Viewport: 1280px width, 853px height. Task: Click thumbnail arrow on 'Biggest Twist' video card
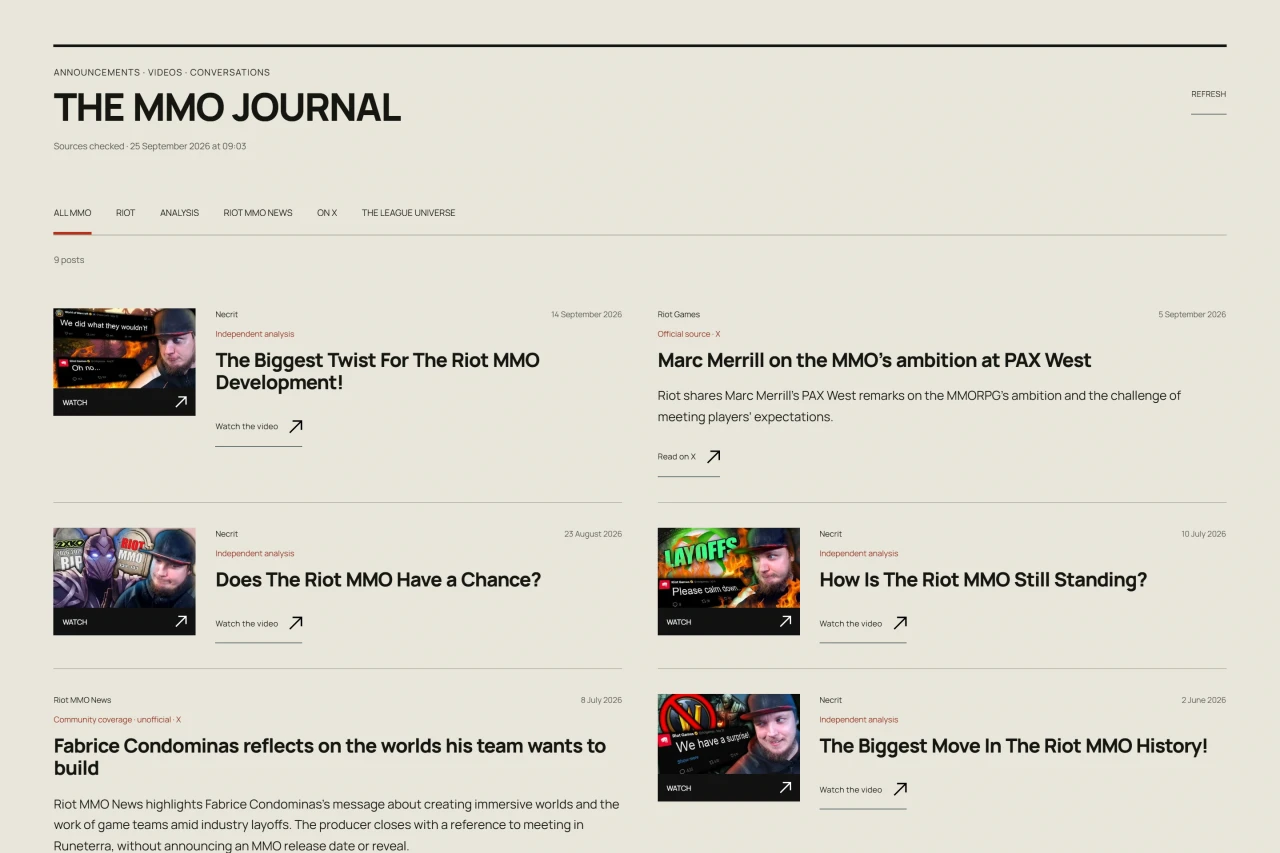(181, 402)
